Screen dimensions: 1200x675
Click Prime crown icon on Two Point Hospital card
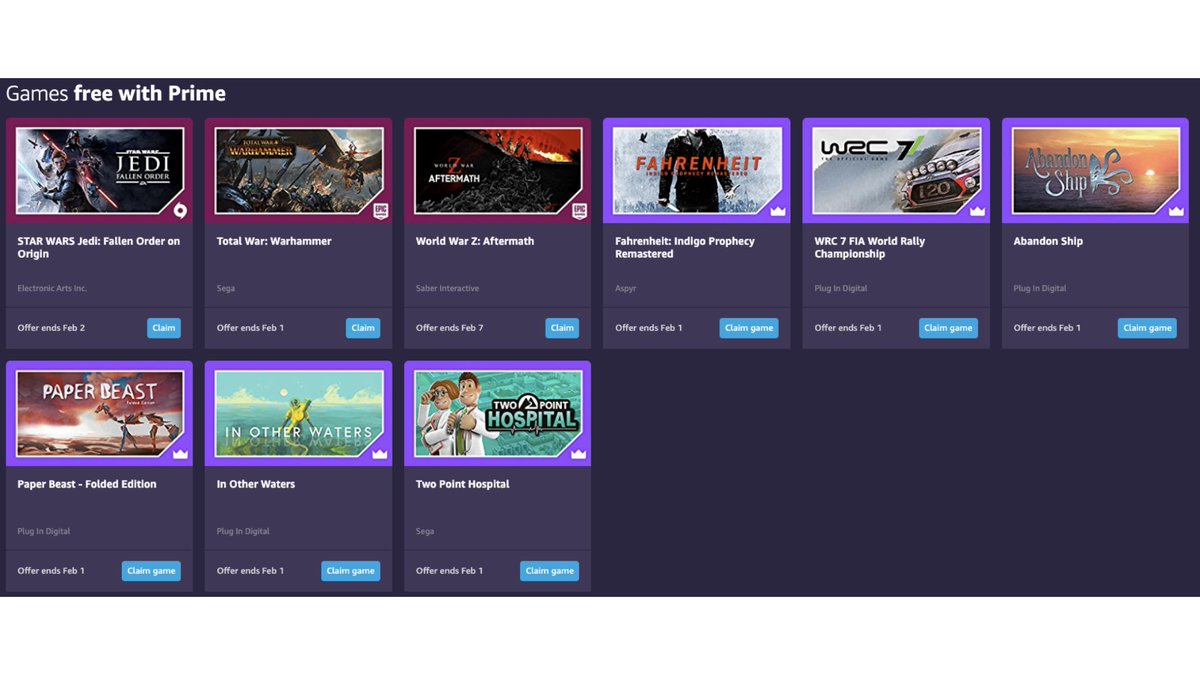point(579,454)
